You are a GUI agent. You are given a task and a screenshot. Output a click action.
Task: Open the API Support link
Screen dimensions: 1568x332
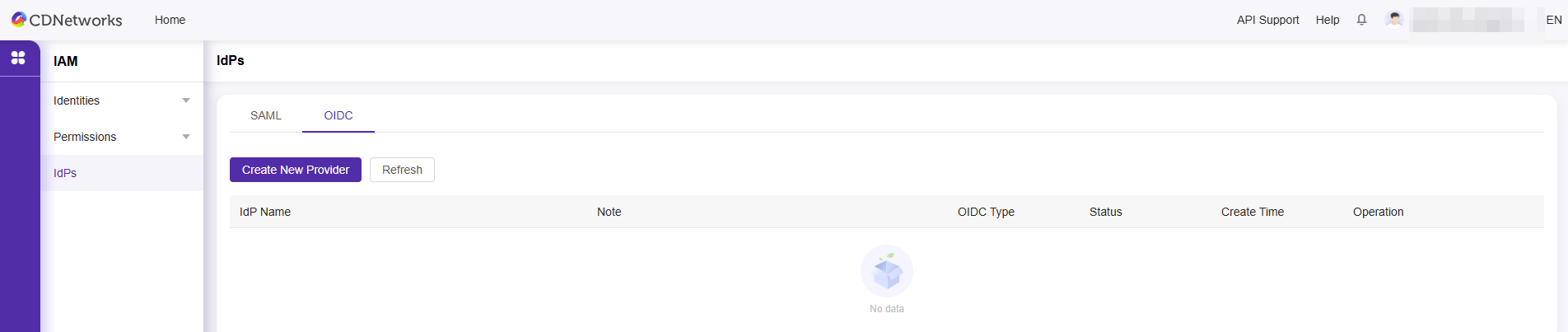coord(1267,20)
